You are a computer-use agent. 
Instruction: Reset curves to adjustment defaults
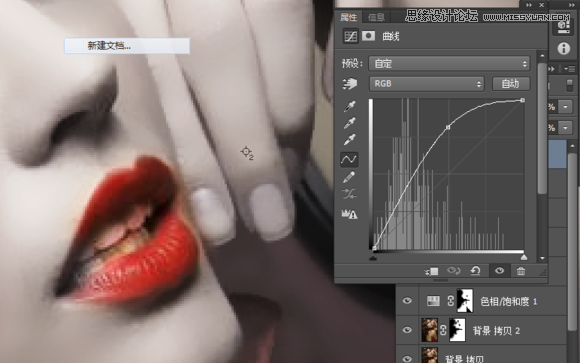tap(476, 271)
